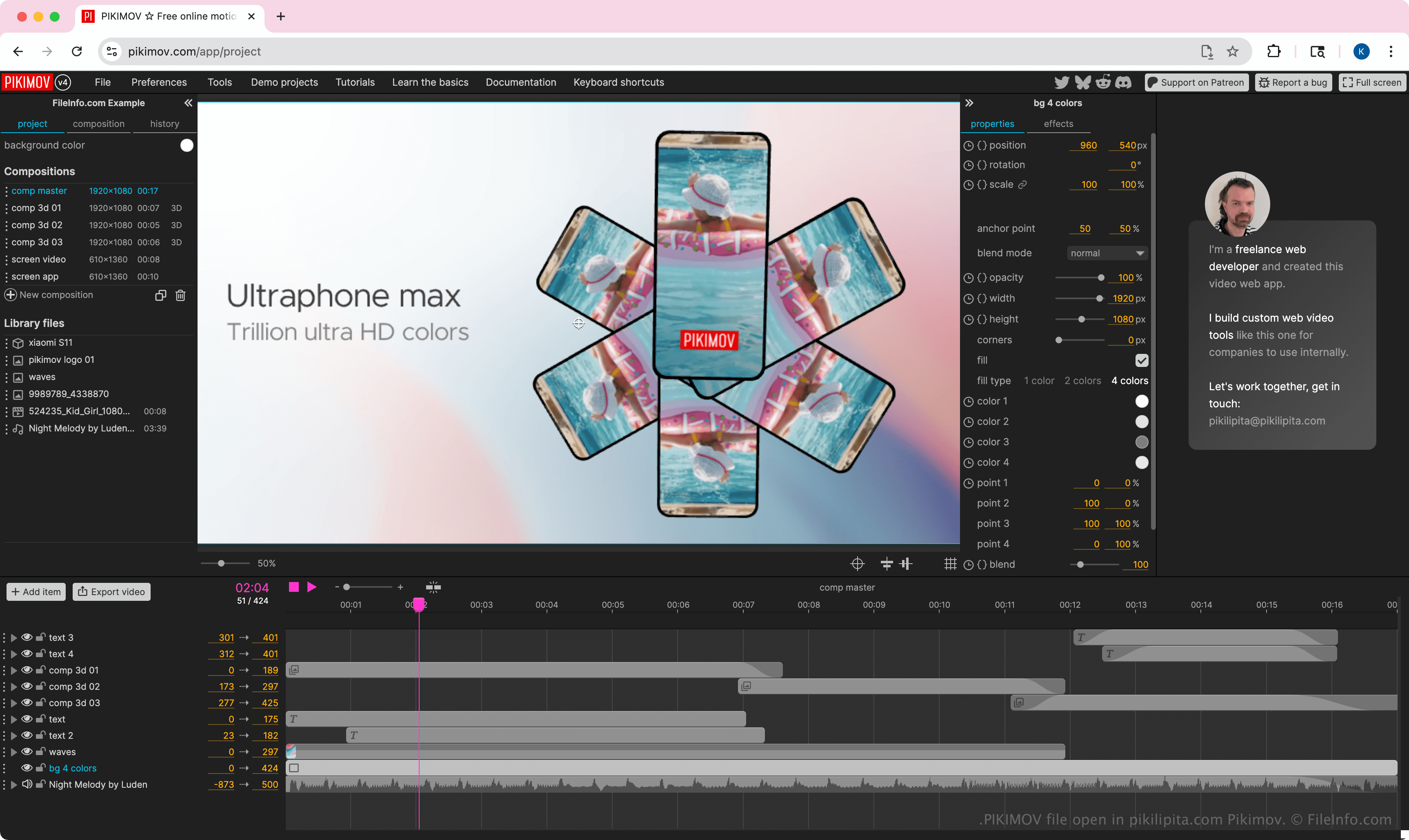Open the Demo projects menu
1409x840 pixels.
click(284, 82)
